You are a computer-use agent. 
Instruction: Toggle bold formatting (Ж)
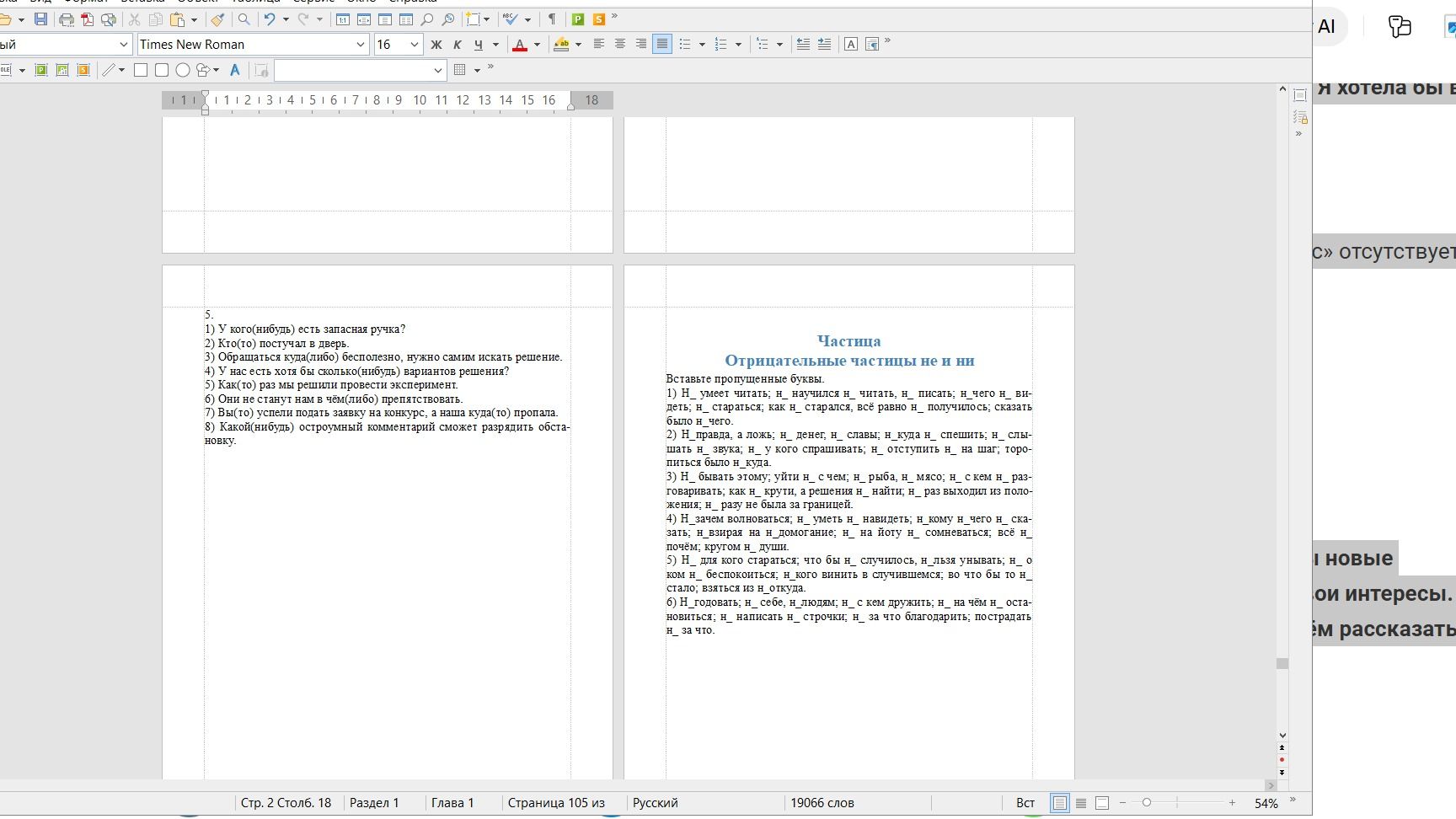(436, 44)
